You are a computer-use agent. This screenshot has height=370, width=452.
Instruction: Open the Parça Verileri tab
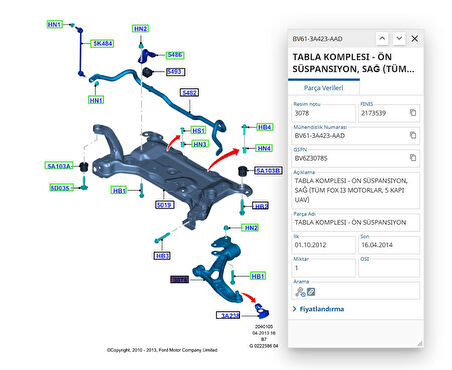(x=323, y=88)
